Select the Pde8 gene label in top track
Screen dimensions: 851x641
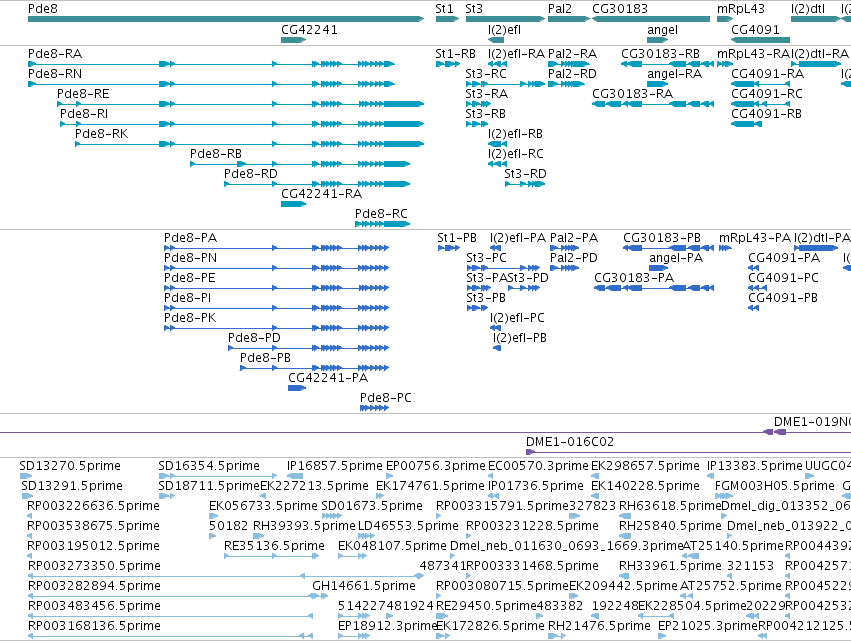[x=42, y=9]
